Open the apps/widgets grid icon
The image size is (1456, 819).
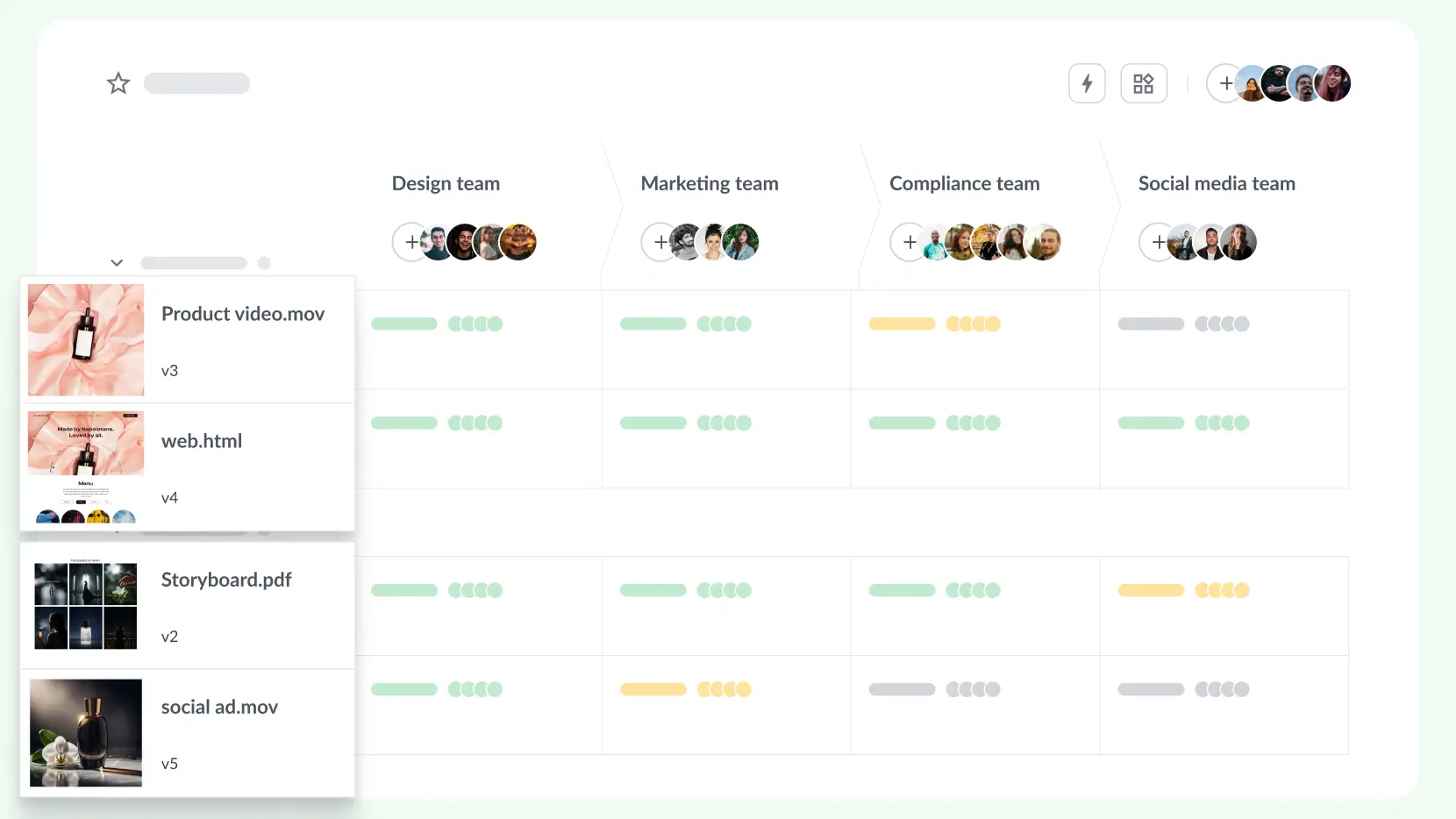[1143, 83]
